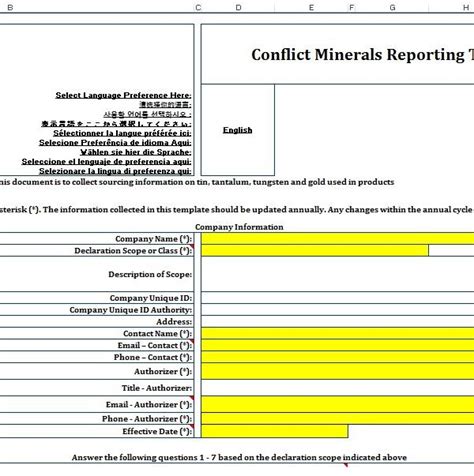The image size is (474, 476).
Task: Select column D header
Action: (238, 7)
